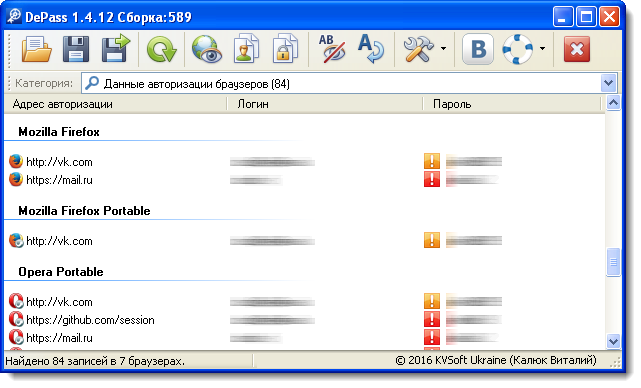Open help with the lifebuoy icon
This screenshot has width=641, height=388.
pos(518,49)
